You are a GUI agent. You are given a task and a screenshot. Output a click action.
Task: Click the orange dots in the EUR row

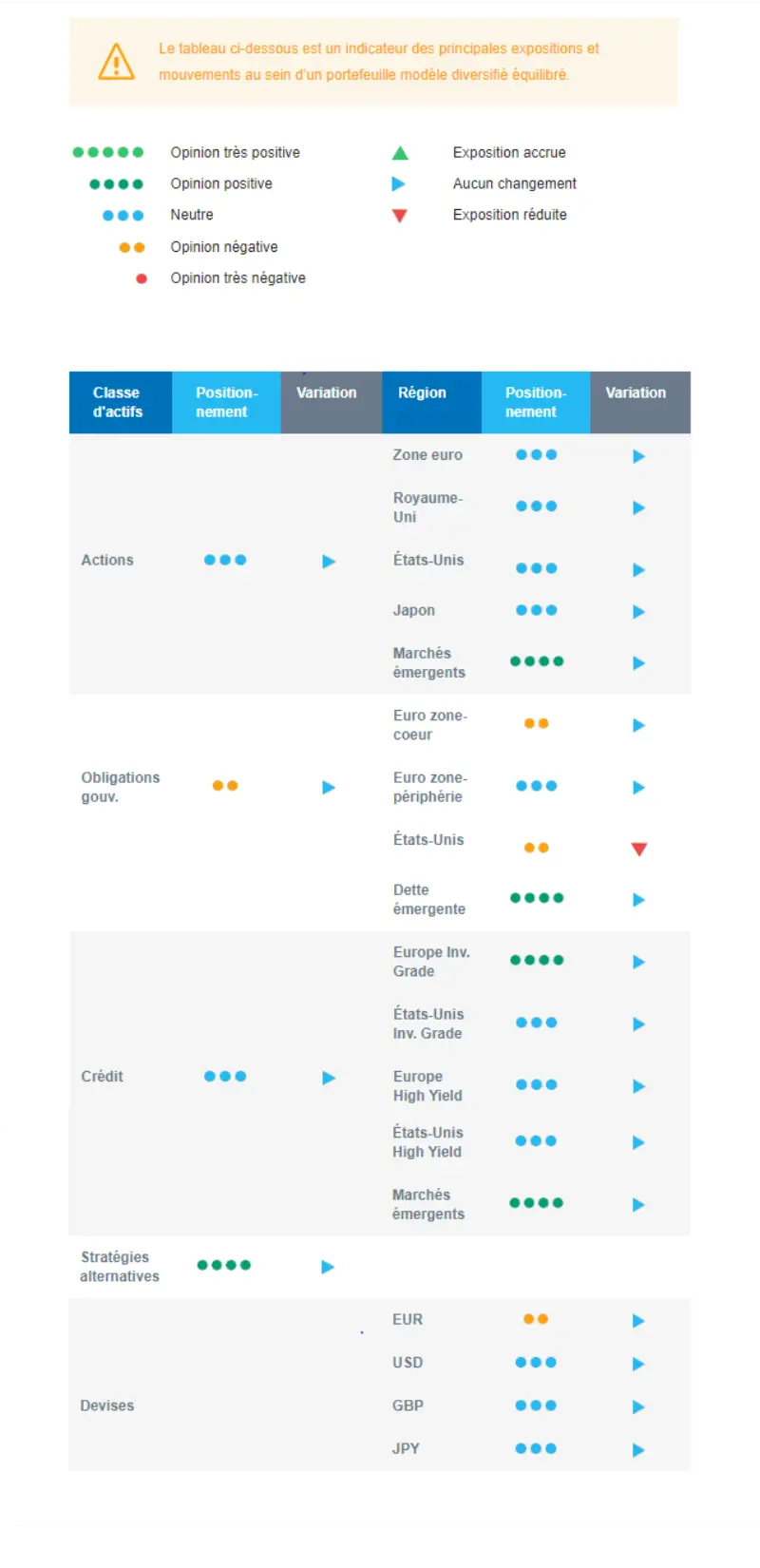[x=536, y=1319]
